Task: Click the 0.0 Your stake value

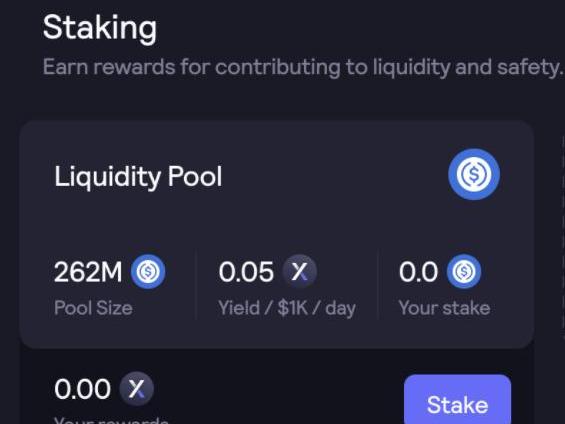Action: 418,272
